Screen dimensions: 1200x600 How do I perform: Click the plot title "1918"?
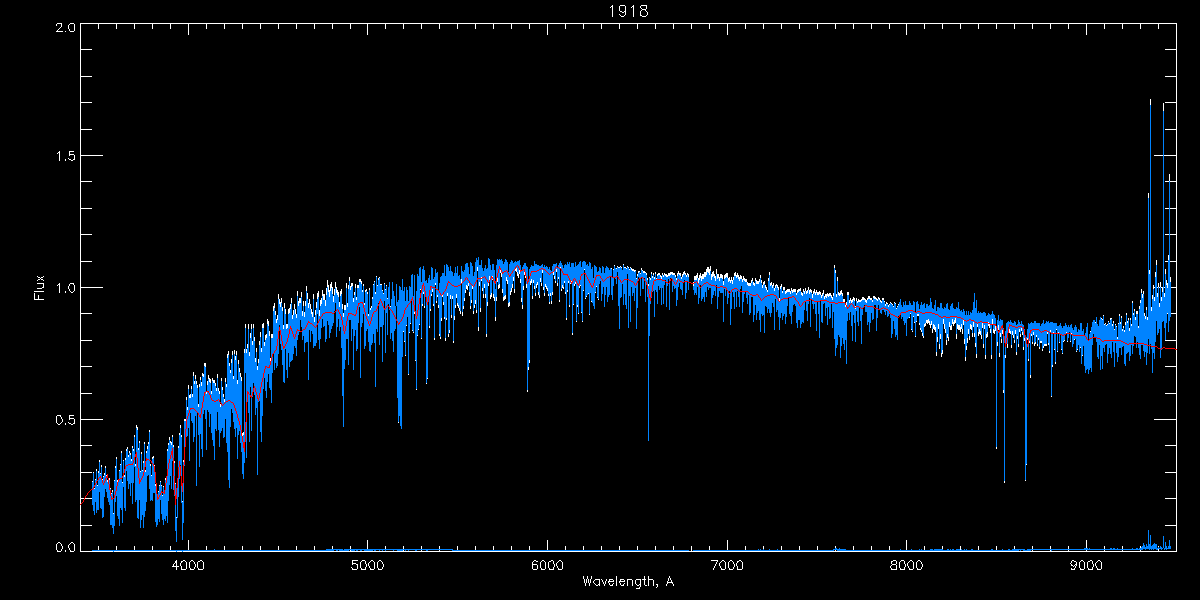(x=628, y=11)
